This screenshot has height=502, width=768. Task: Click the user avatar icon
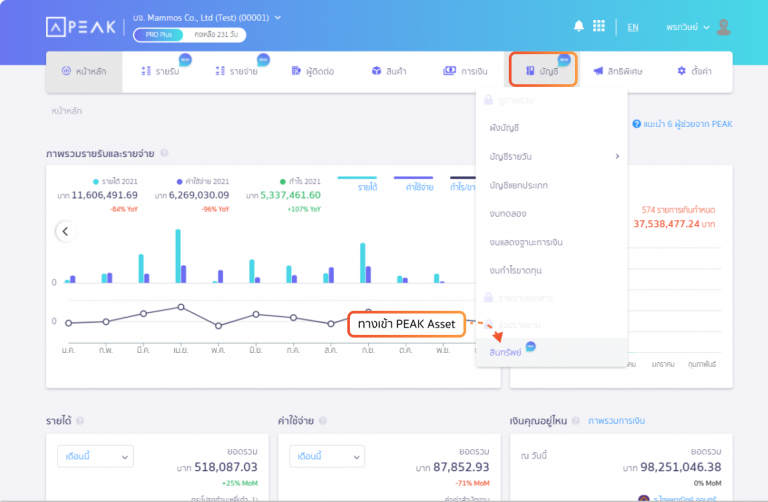tap(723, 27)
